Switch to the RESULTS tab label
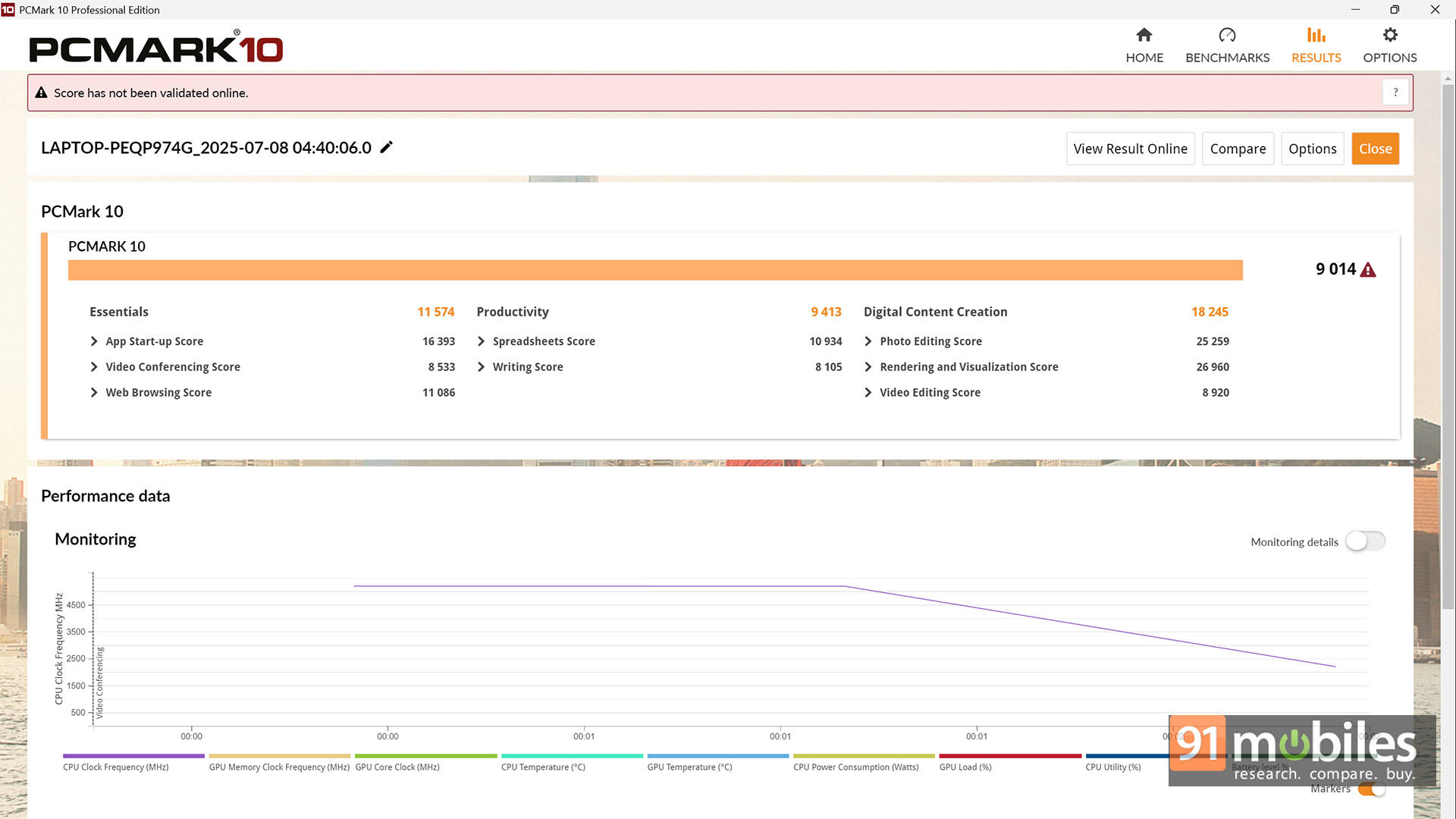Viewport: 1456px width, 819px height. coord(1316,58)
